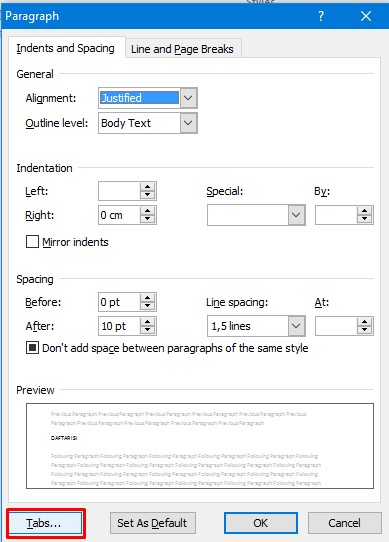Confirm with the OK button
The image size is (389, 542).
pos(260,523)
